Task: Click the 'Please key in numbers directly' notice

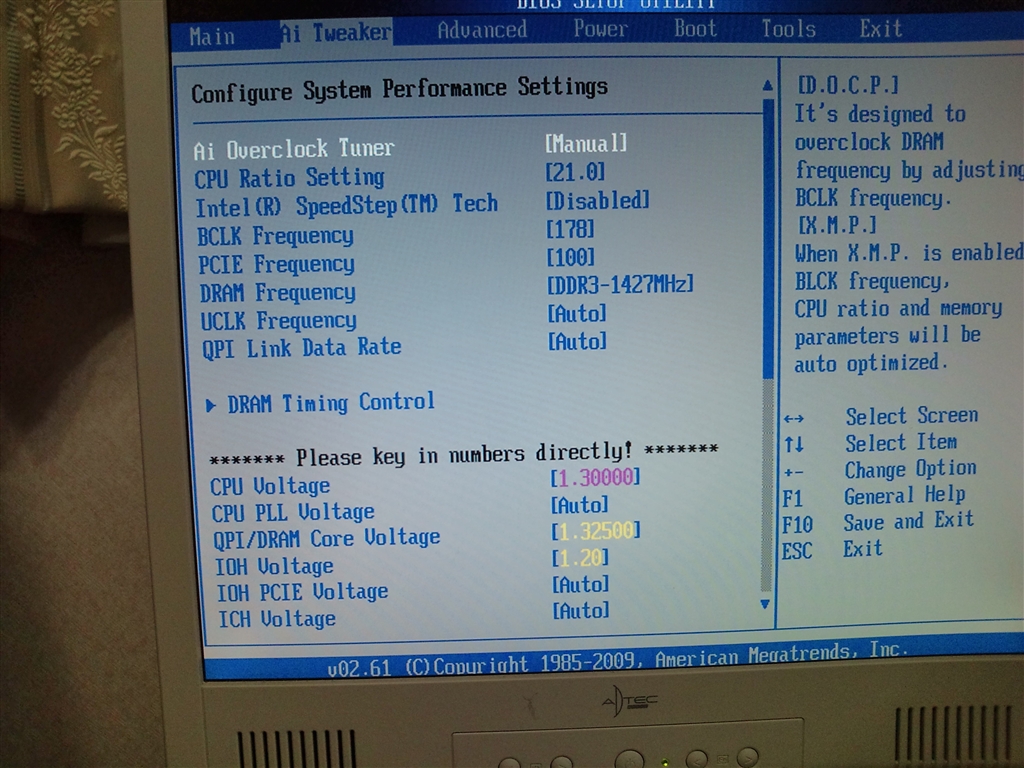Action: 464,454
